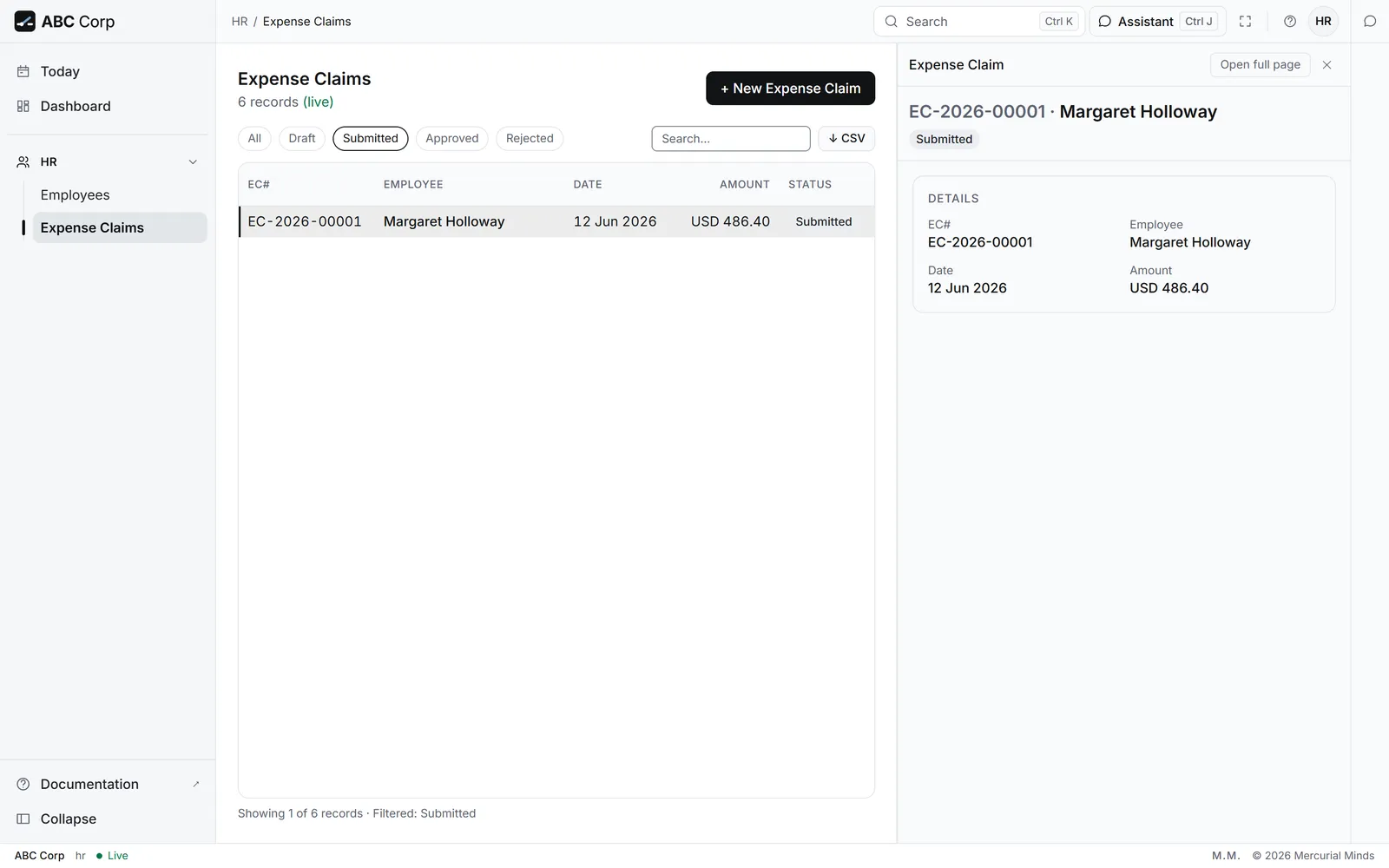
Task: Show All expense claims filter
Action: [x=254, y=139]
